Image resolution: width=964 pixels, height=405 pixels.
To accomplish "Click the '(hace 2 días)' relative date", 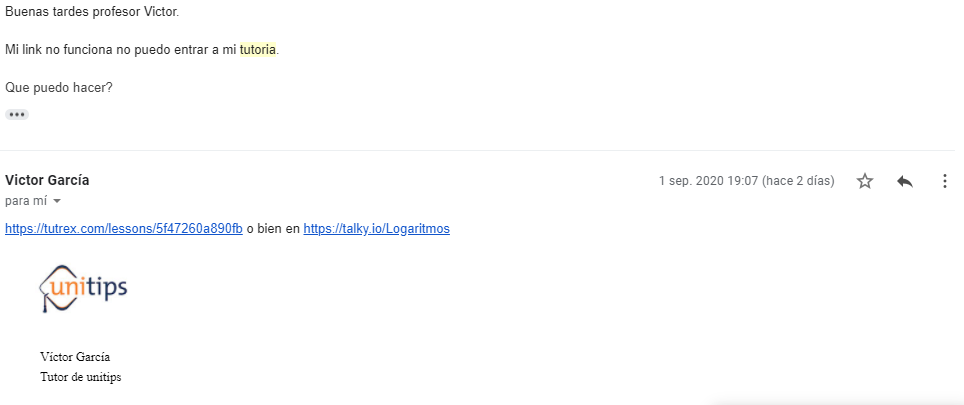I will (798, 181).
